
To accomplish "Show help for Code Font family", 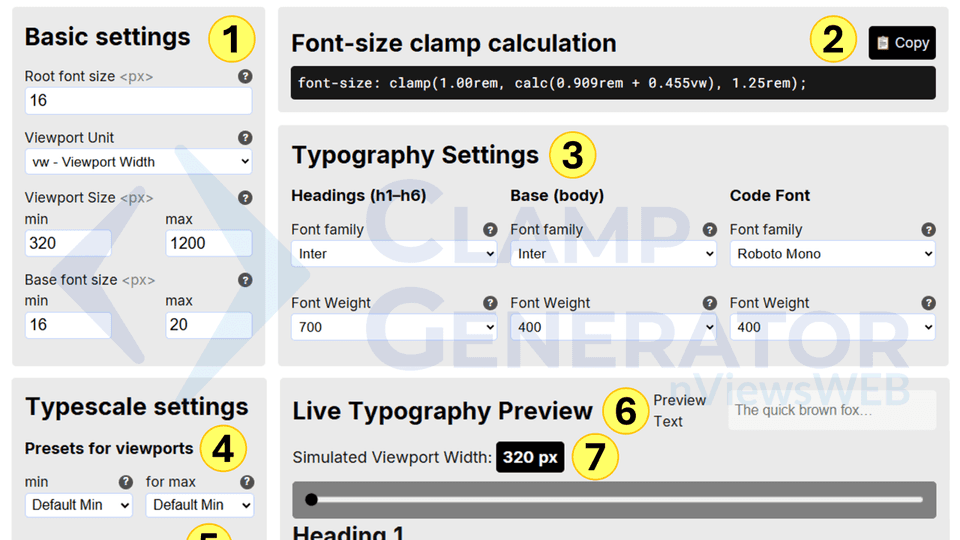I will pos(928,230).
